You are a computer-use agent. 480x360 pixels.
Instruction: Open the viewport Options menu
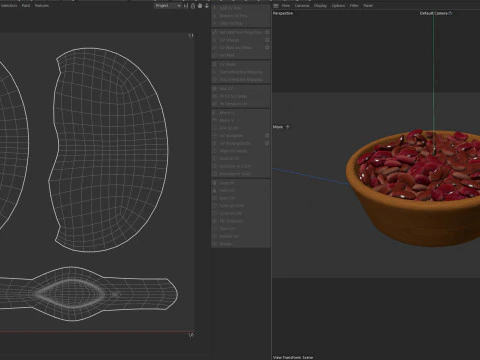[338, 6]
